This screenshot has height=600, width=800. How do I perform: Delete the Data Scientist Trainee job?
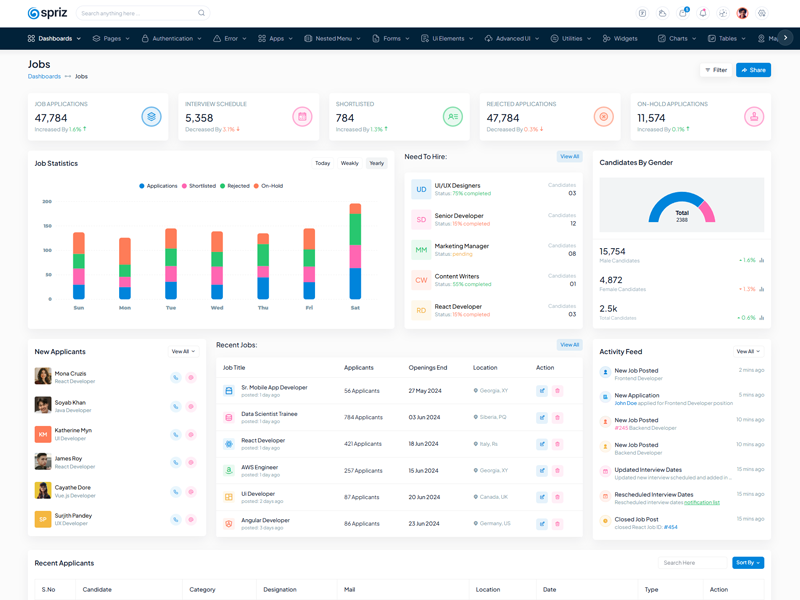pyautogui.click(x=557, y=417)
